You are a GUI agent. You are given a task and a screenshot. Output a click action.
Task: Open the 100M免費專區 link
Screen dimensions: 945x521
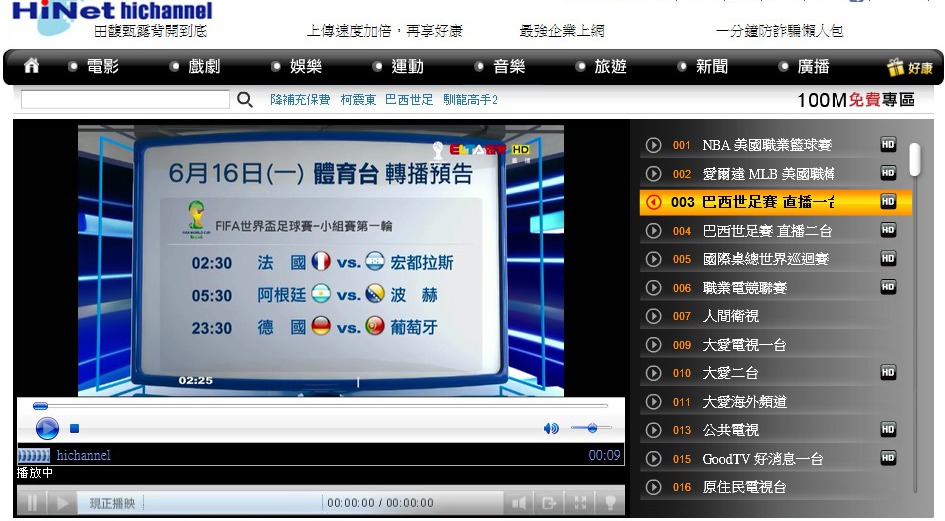click(856, 99)
